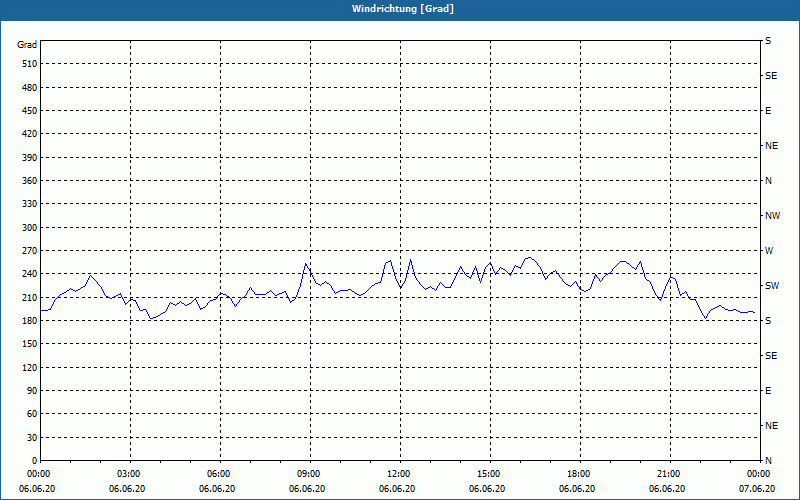Click the upper SE compass label at 480
The width and height of the screenshot is (800, 500).
point(771,76)
